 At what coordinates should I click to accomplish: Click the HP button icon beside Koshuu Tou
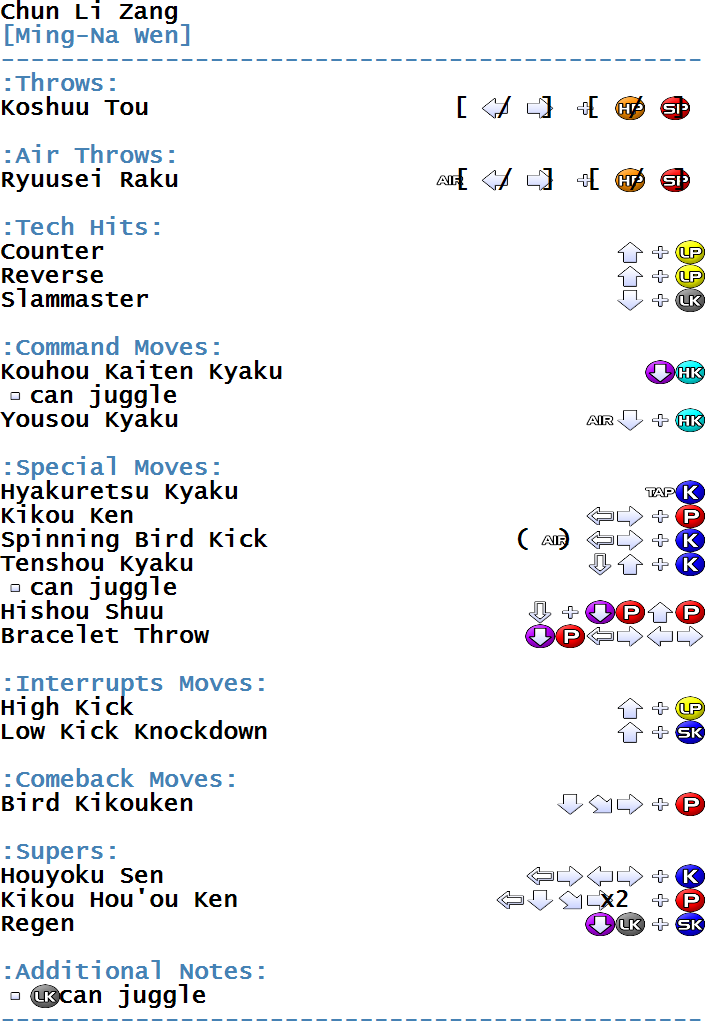(x=630, y=108)
